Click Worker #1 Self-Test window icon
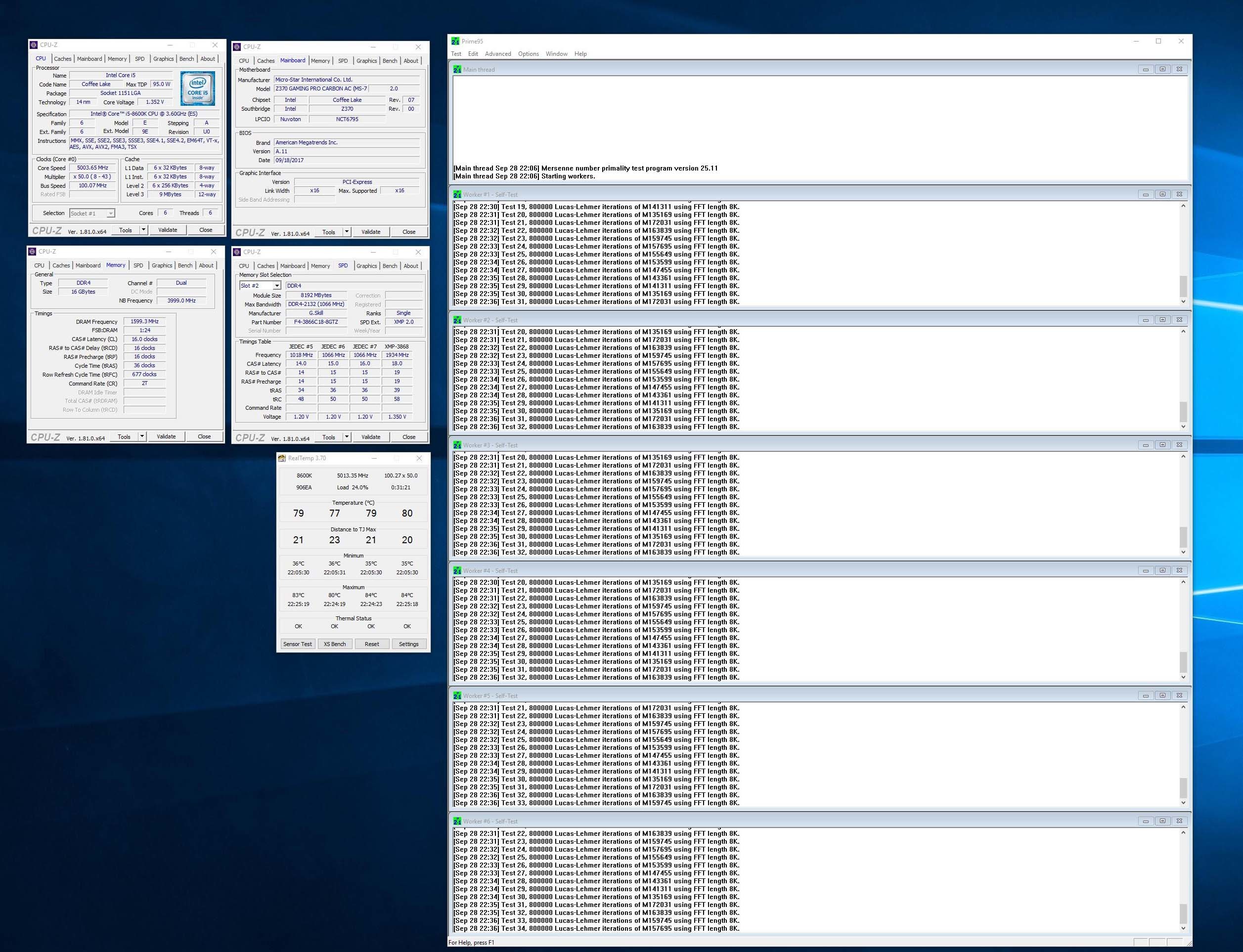 457,194
